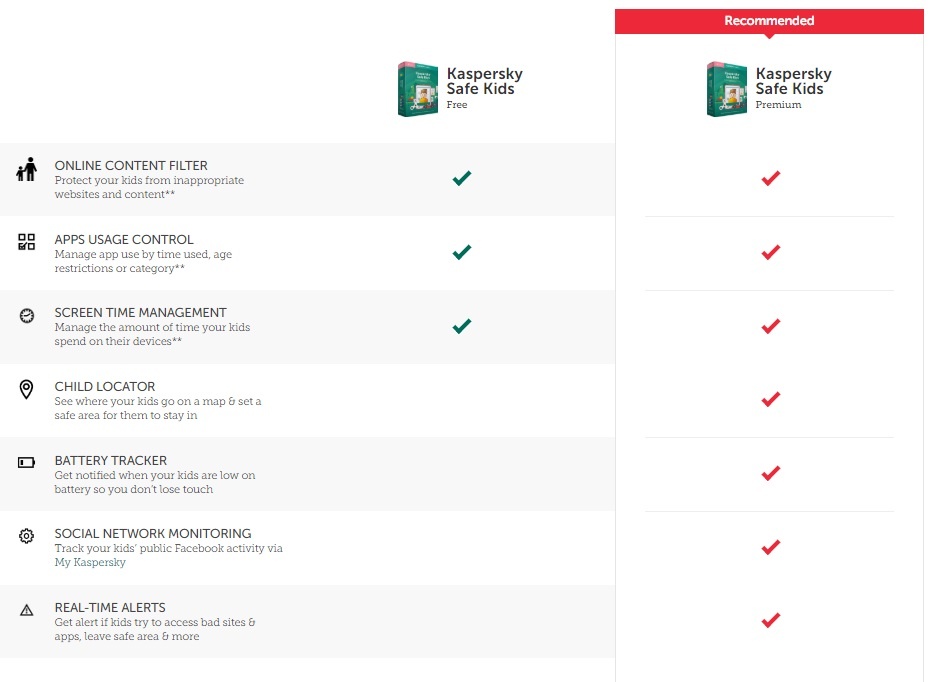This screenshot has height=682, width=932.
Task: Click green checkmark for Apps Usage Control
Action: (x=461, y=252)
